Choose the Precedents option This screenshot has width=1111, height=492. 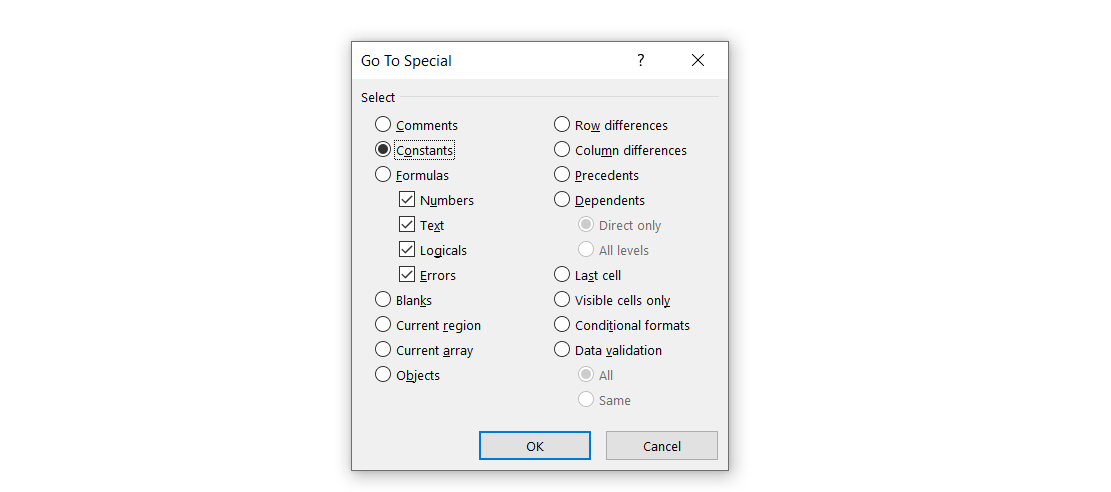pos(562,175)
